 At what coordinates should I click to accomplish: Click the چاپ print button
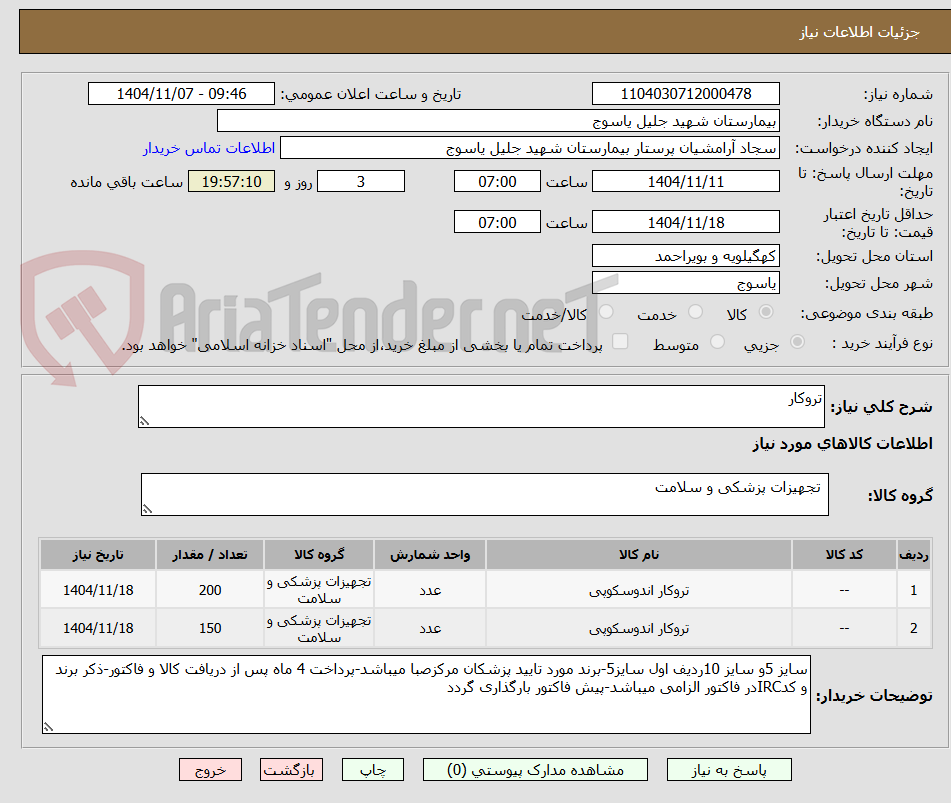[372, 770]
